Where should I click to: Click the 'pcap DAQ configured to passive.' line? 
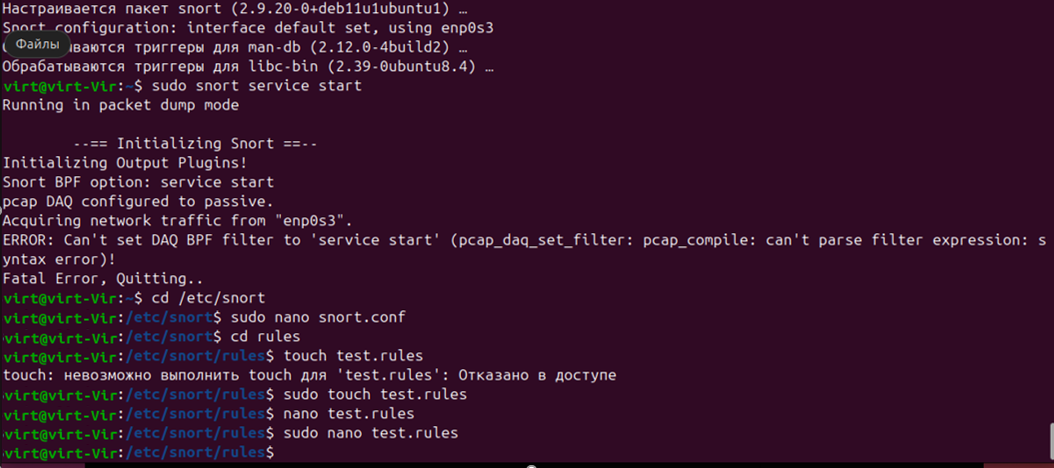coord(138,201)
